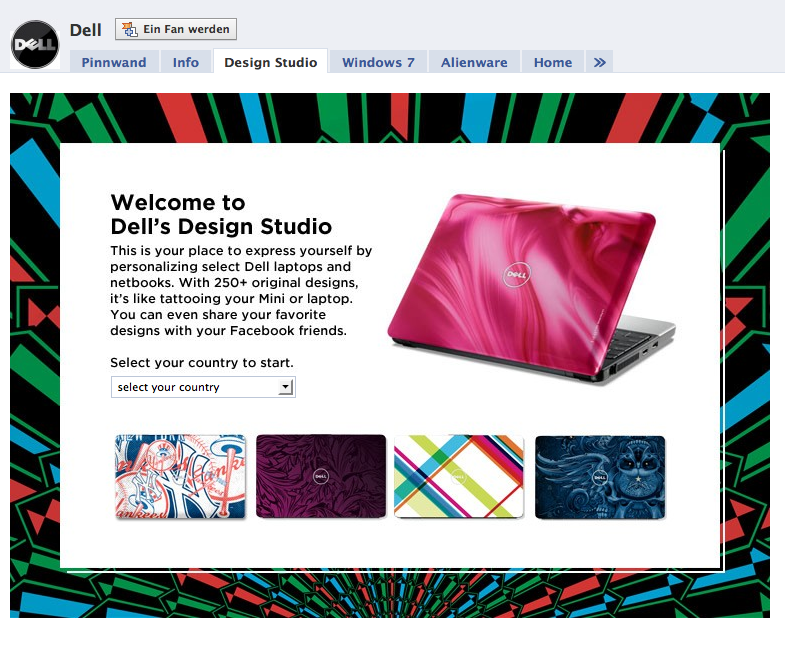Go to the Windows 7 tab
The height and width of the screenshot is (654, 785).
coord(378,62)
